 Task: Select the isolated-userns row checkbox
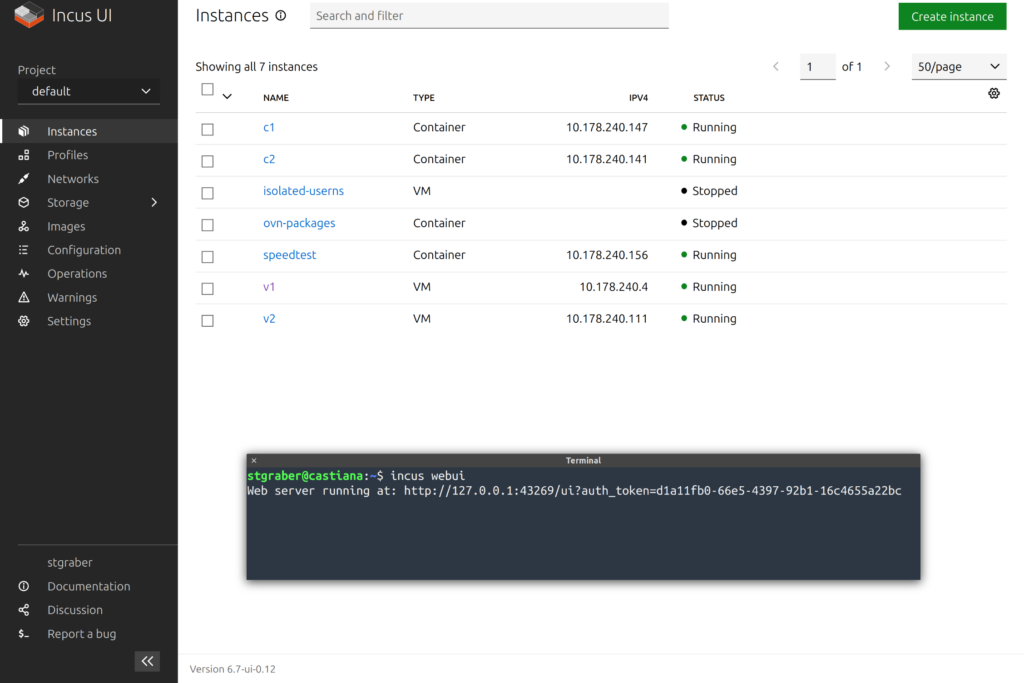(x=208, y=193)
